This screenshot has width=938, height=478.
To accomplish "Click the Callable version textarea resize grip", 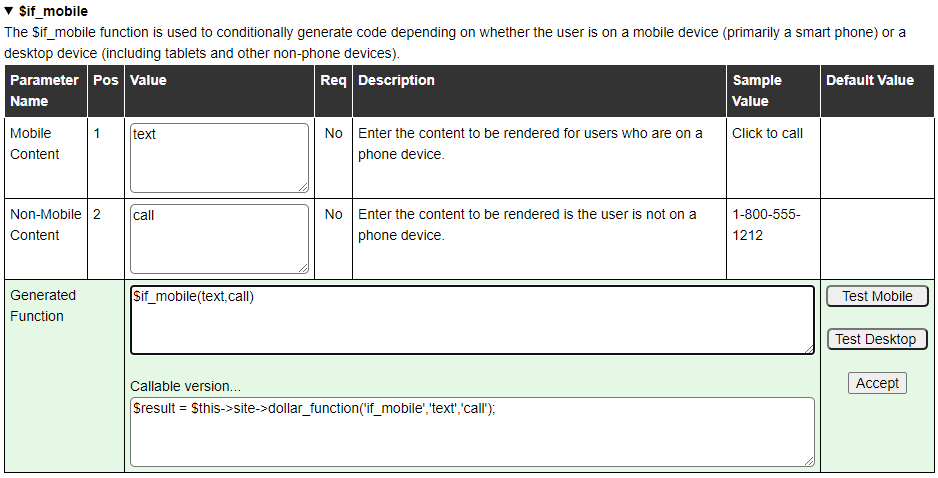I will (x=808, y=460).
